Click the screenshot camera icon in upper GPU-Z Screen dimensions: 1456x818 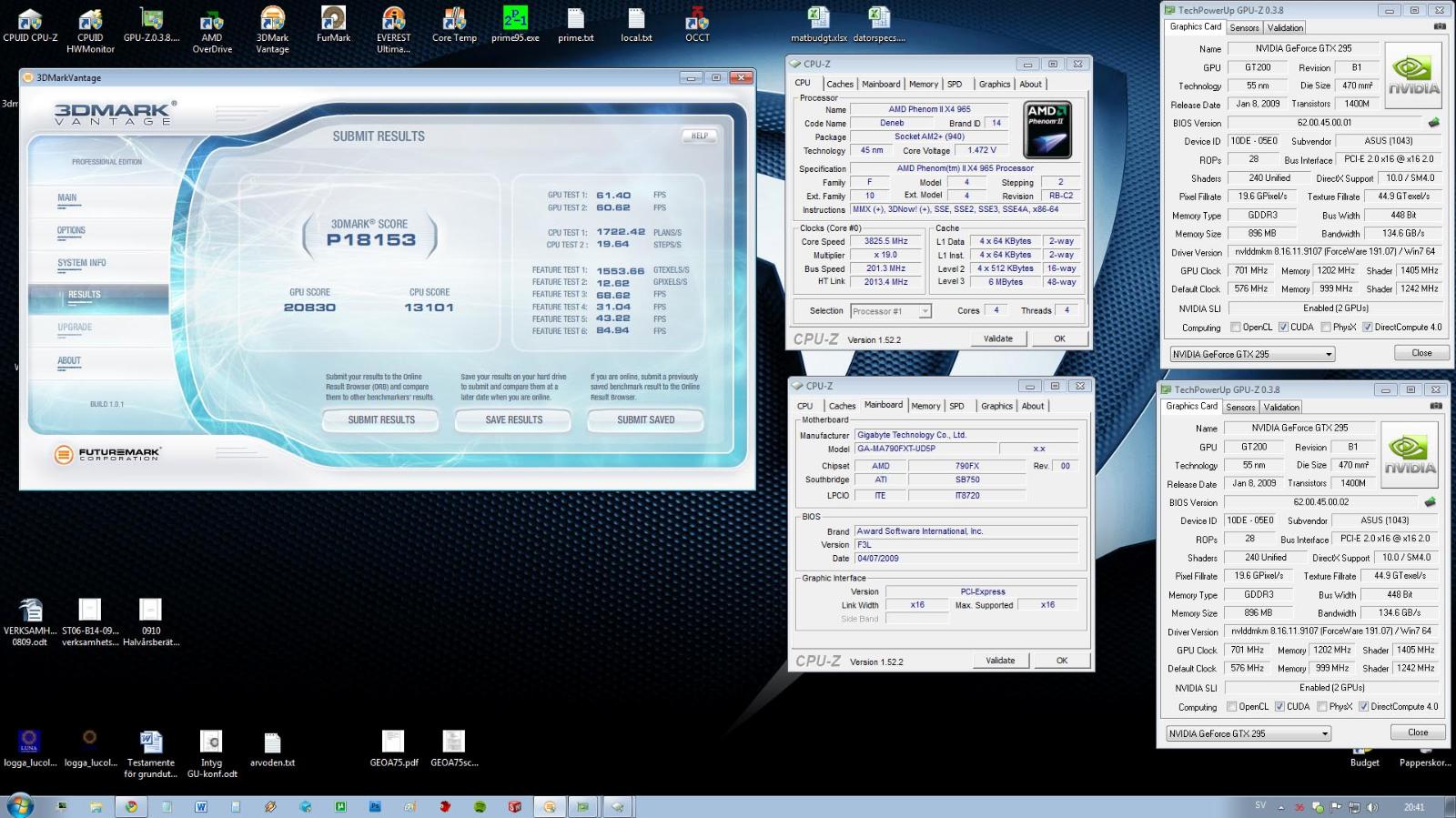[x=1440, y=26]
